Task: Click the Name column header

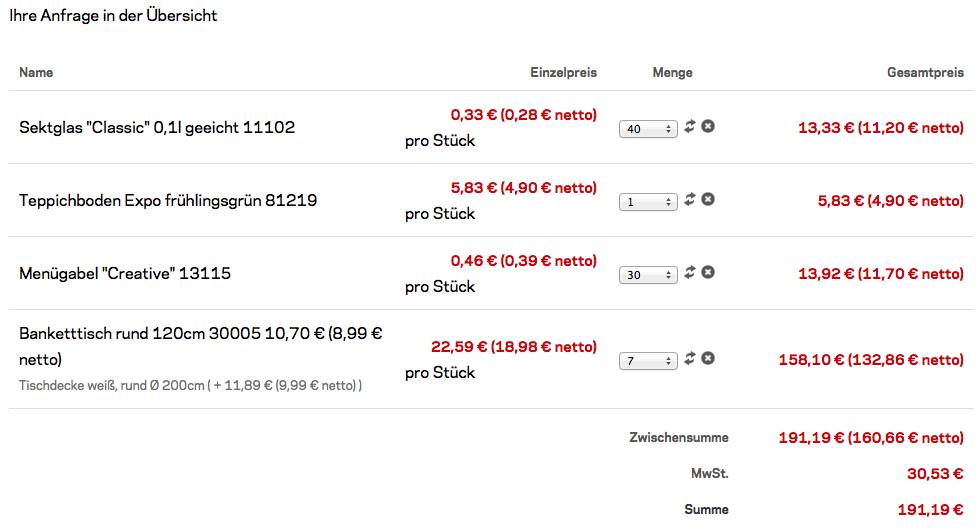Action: 36,73
